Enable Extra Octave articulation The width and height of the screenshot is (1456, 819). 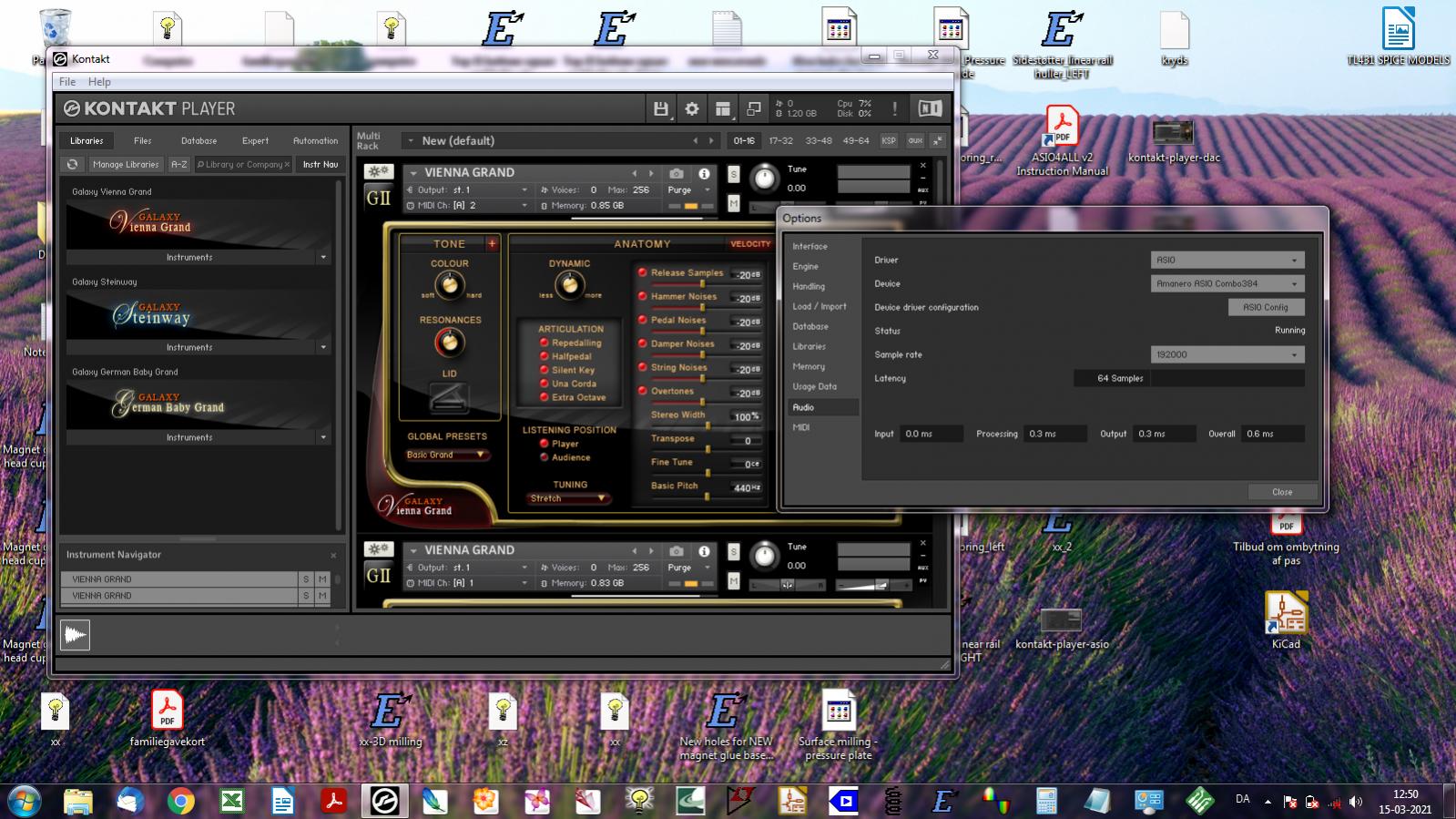[x=545, y=397]
